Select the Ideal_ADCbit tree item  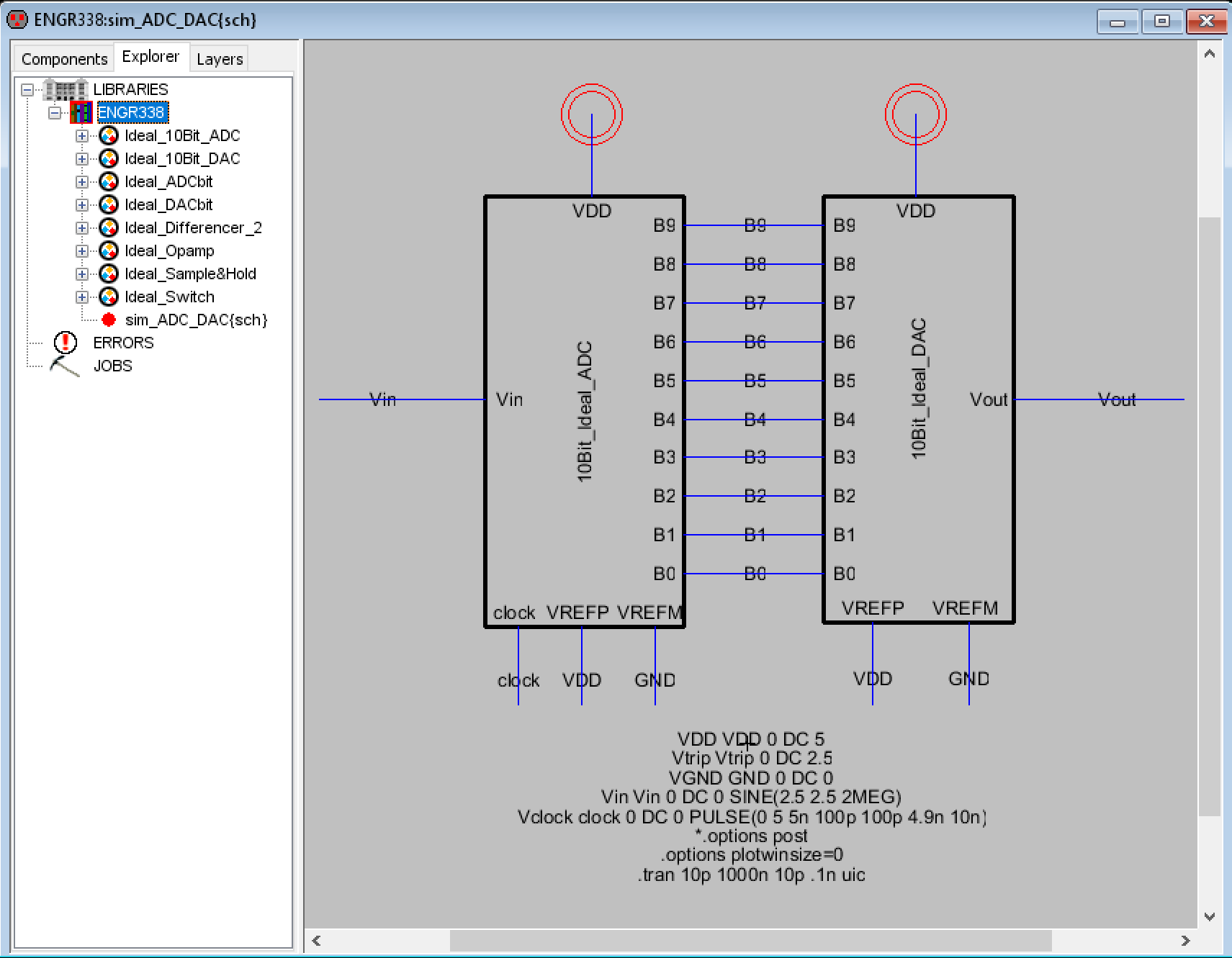[x=168, y=181]
